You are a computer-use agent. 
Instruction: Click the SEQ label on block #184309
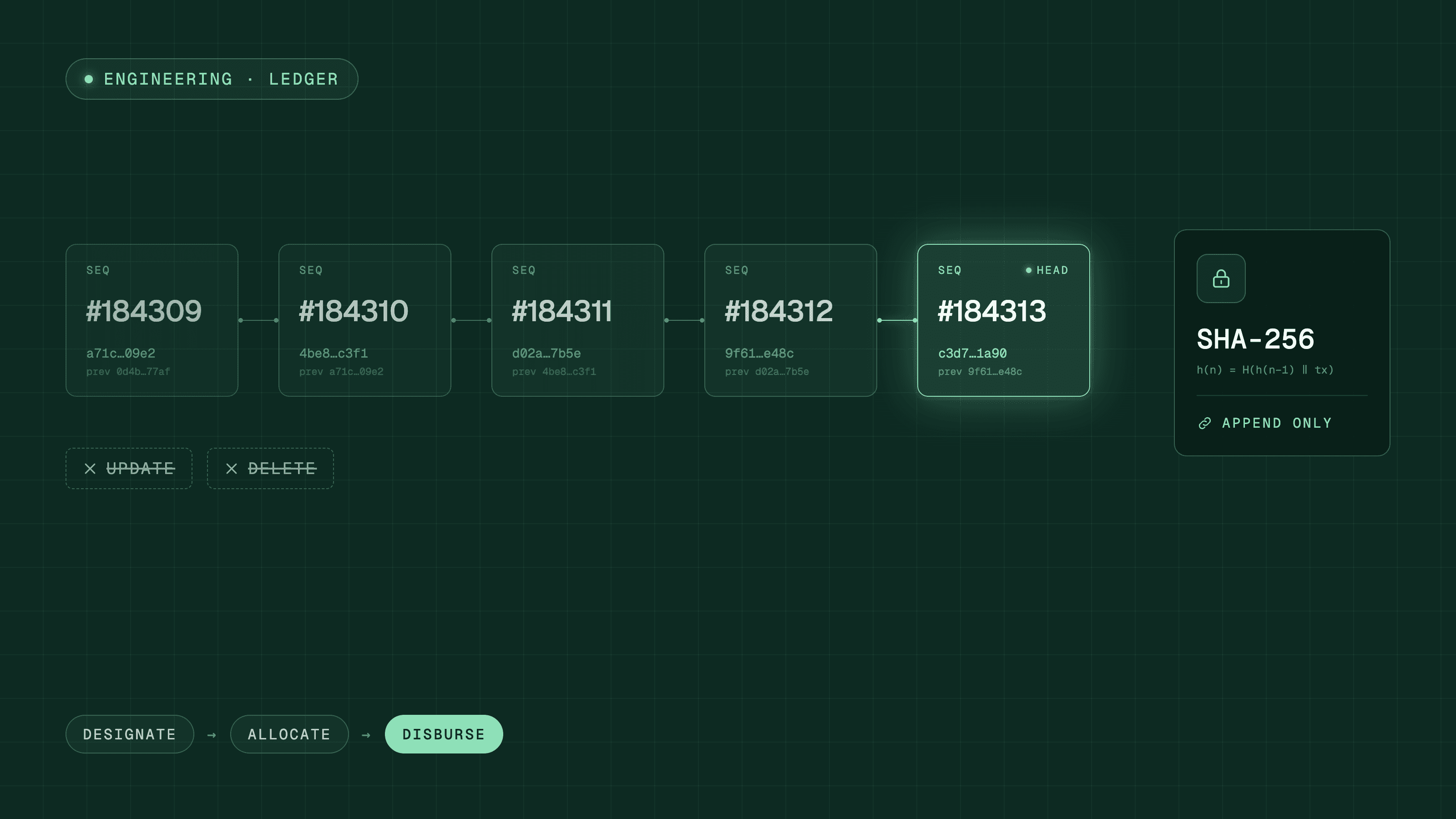click(98, 270)
